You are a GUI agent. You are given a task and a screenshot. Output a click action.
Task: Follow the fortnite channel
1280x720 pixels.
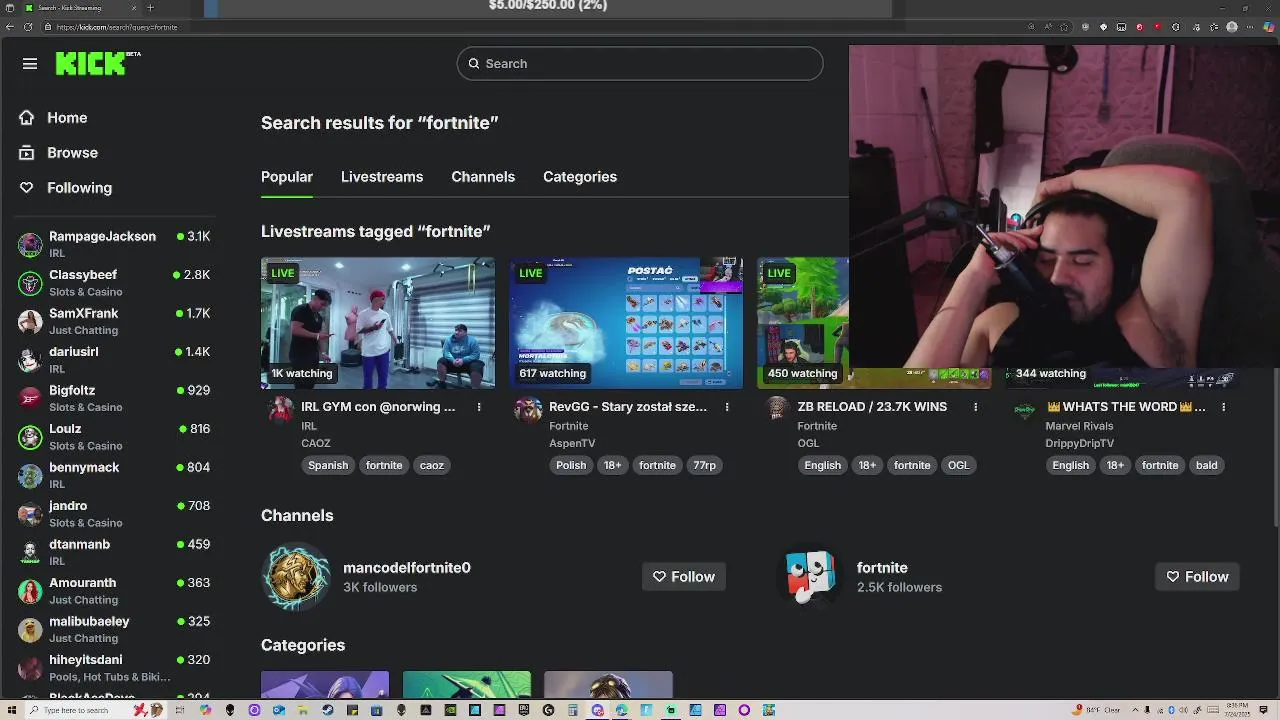click(x=1198, y=577)
